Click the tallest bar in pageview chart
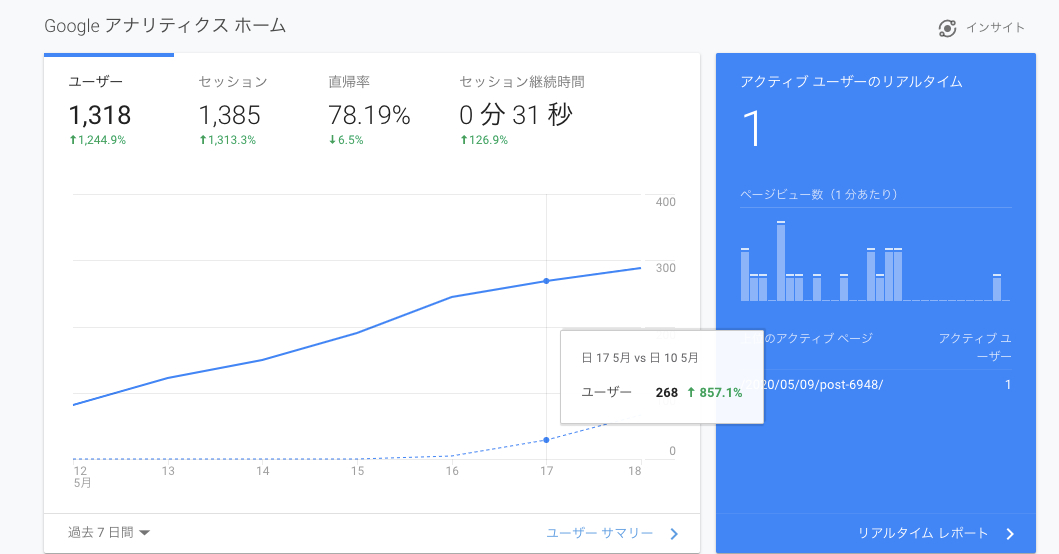Image resolution: width=1059 pixels, height=554 pixels. pos(781,261)
